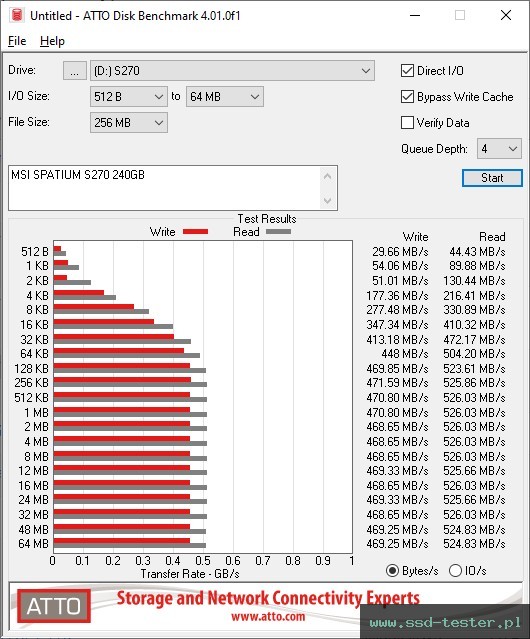Open the File Size dropdown 256 MB

[128, 123]
